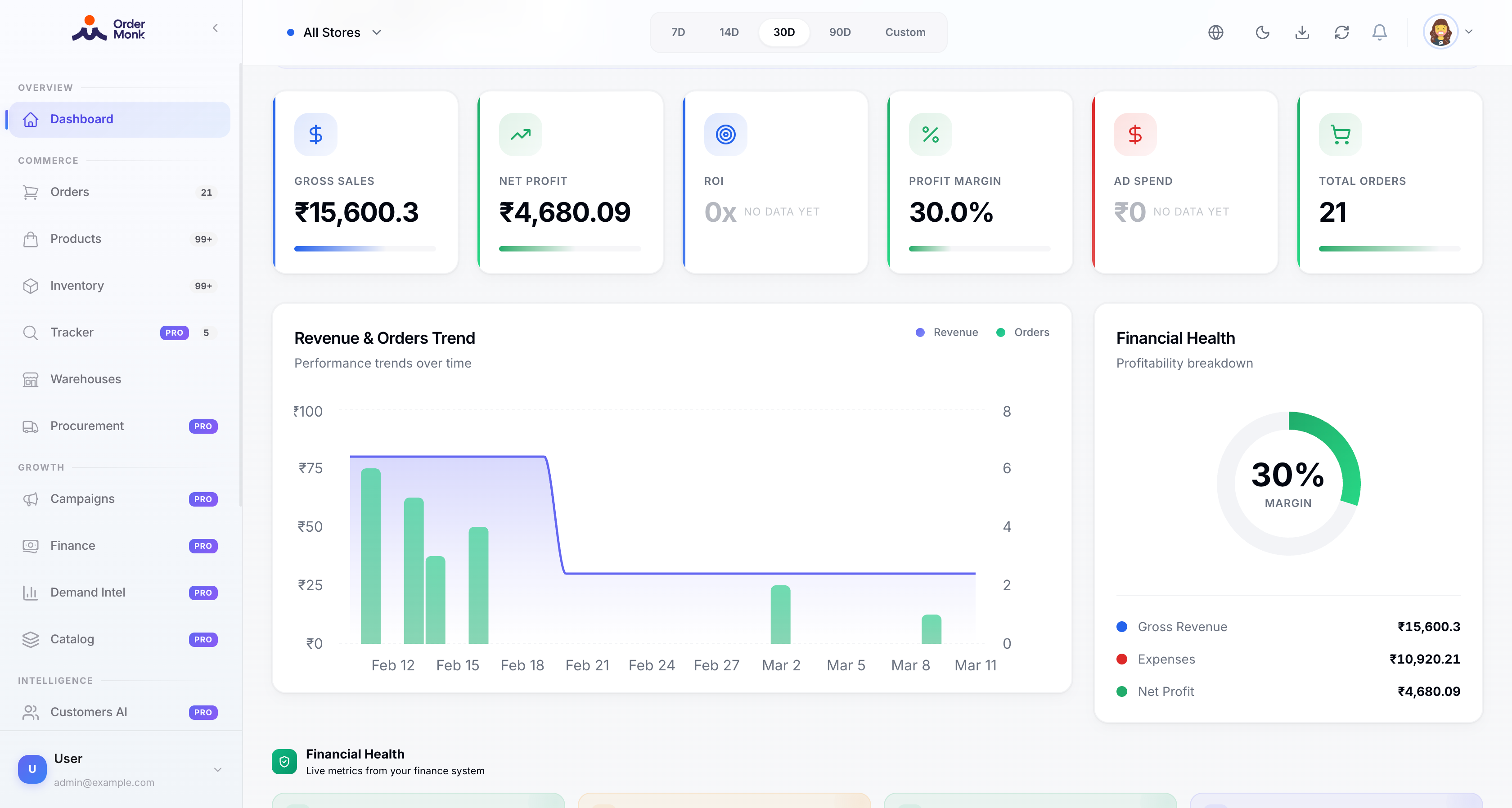This screenshot has width=1512, height=808.
Task: Go to the Orders page
Action: [69, 192]
